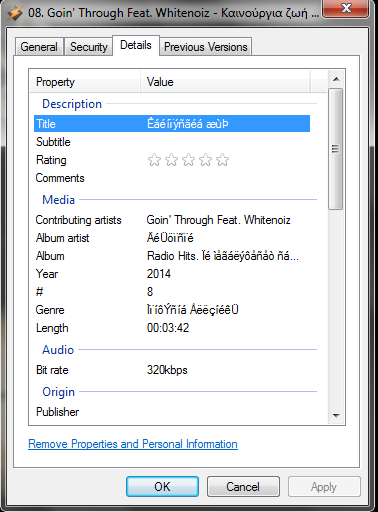Select the Title property row
The image size is (378, 512).
click(172, 124)
